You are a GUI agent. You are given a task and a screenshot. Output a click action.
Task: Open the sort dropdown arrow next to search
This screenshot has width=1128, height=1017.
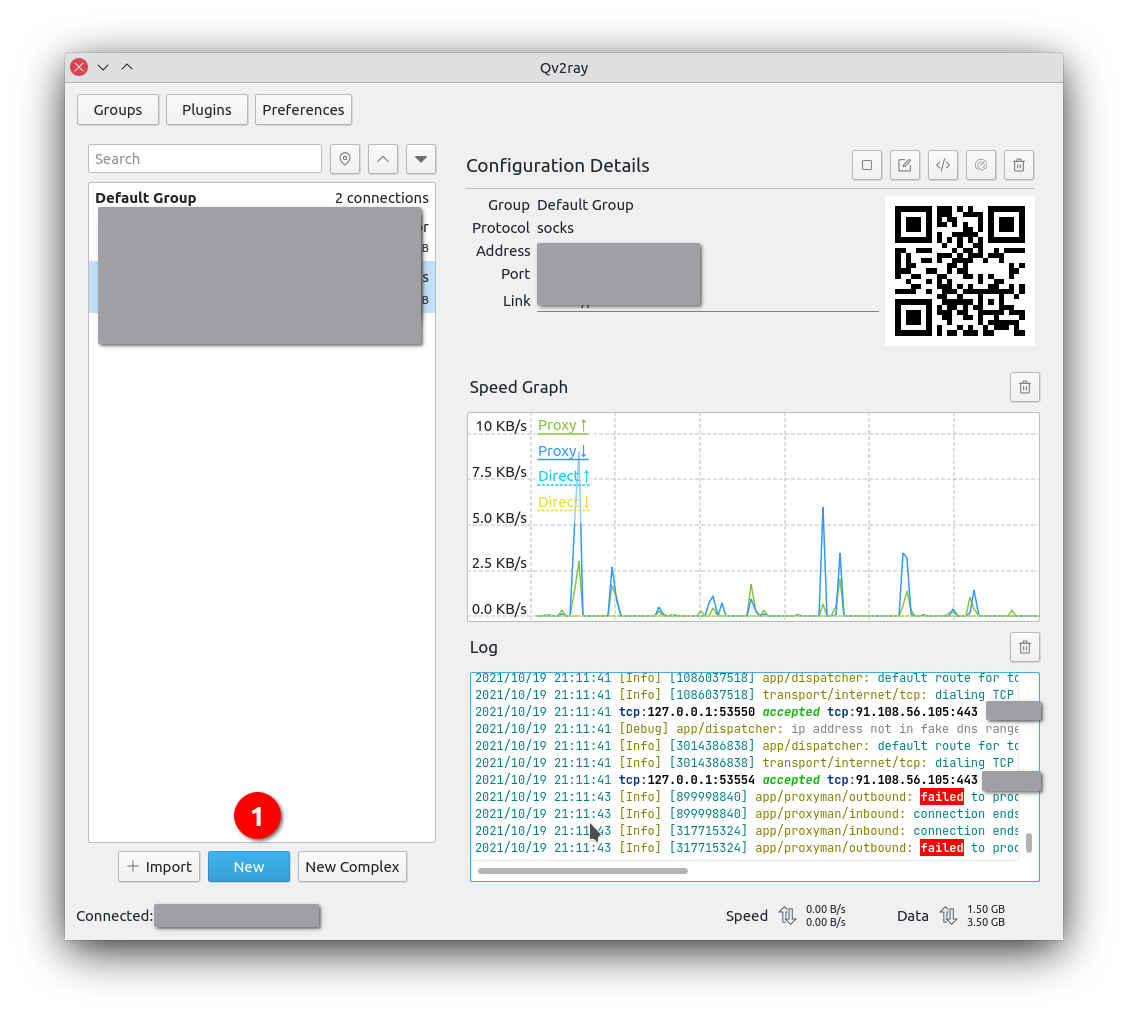pyautogui.click(x=421, y=159)
